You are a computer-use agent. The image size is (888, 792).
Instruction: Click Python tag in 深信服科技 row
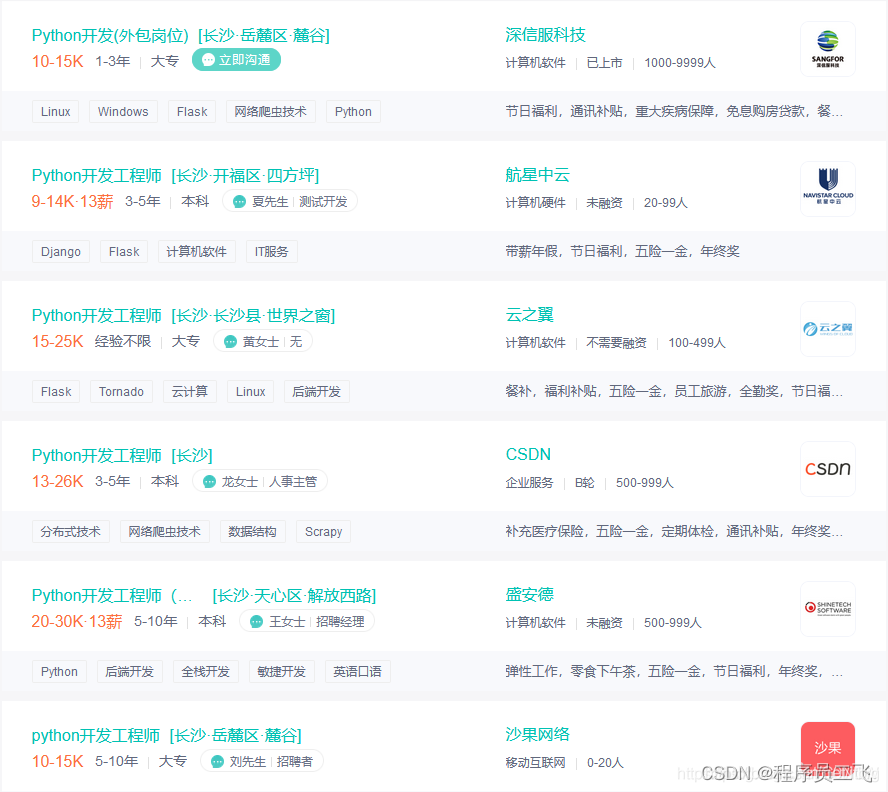pyautogui.click(x=353, y=112)
